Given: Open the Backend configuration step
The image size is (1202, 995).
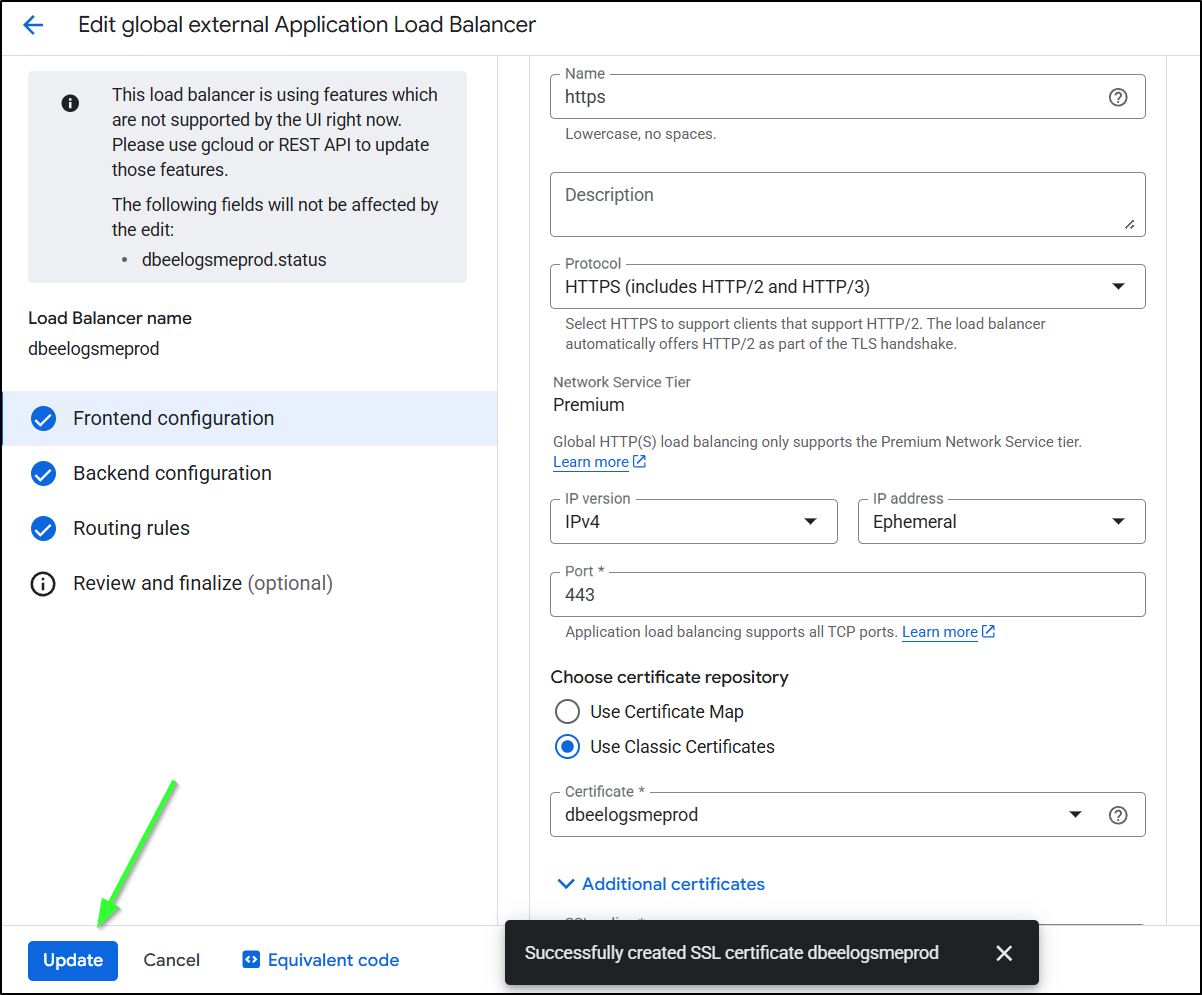Looking at the screenshot, I should click(x=172, y=474).
